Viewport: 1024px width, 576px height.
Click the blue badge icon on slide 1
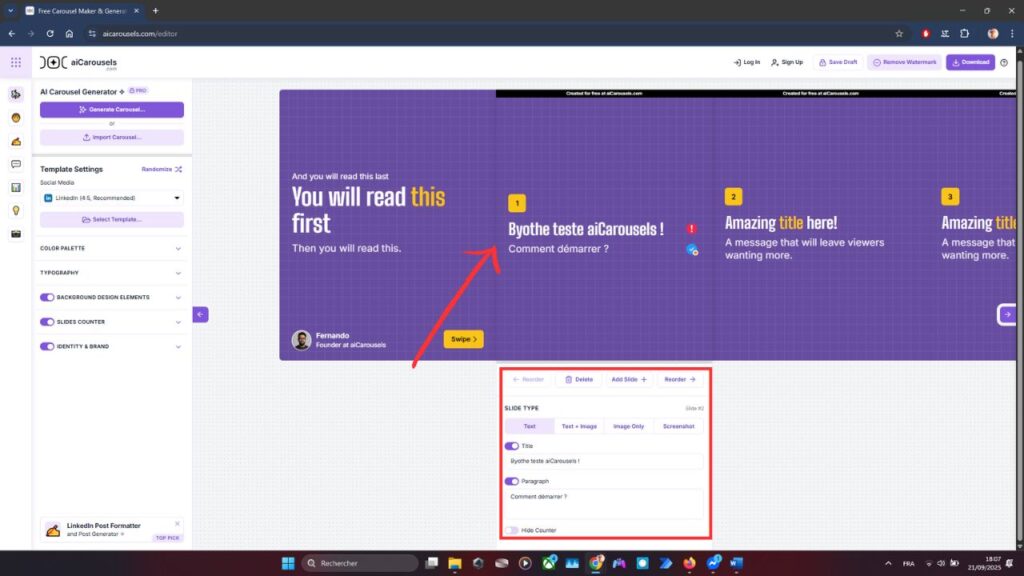point(692,249)
